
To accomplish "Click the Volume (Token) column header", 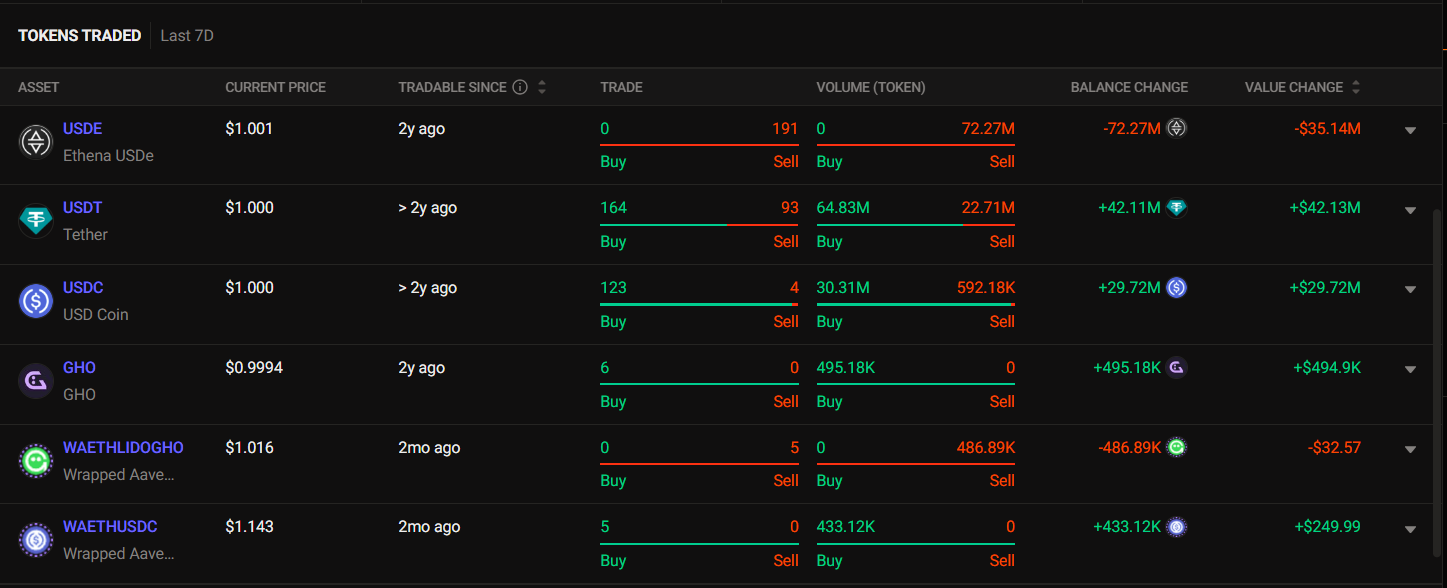I will 871,87.
